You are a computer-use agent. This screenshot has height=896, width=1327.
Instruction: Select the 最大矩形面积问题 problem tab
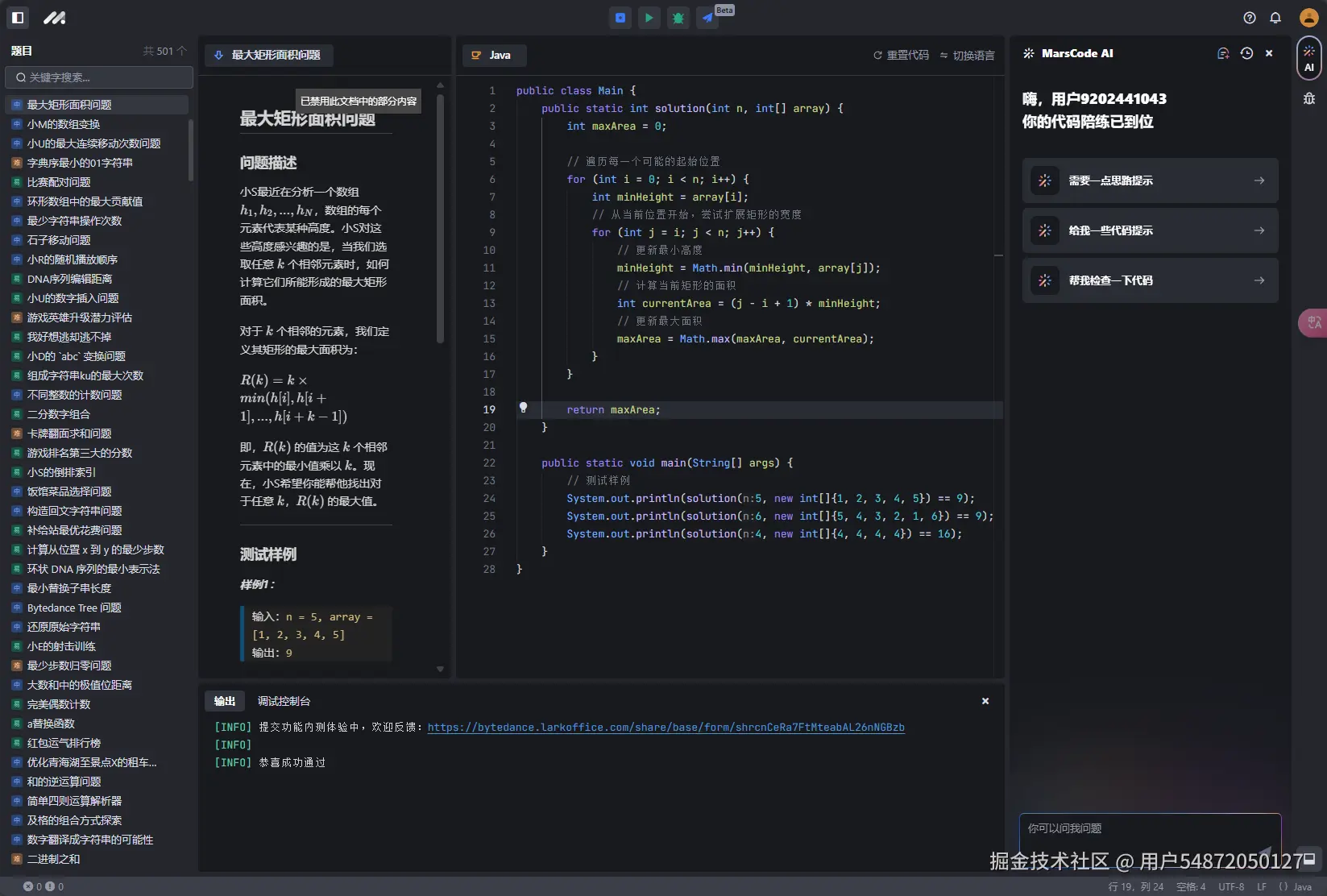268,55
